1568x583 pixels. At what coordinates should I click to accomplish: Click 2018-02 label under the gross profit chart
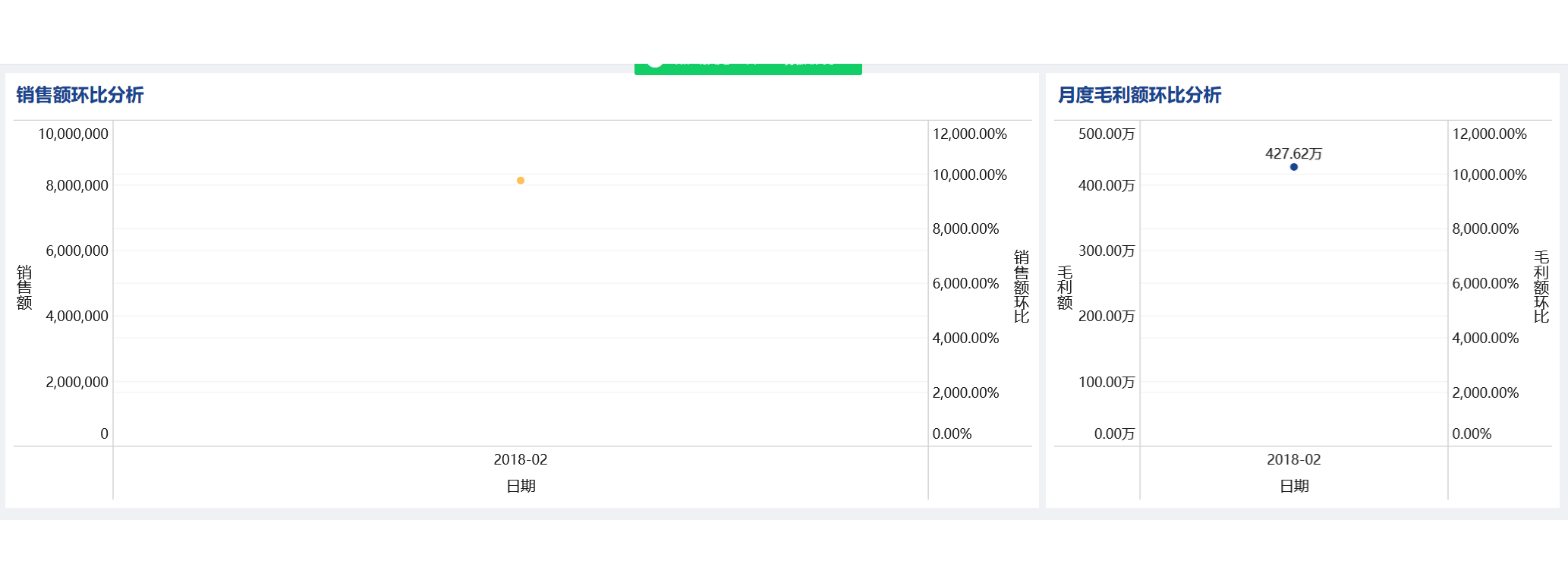click(1293, 459)
